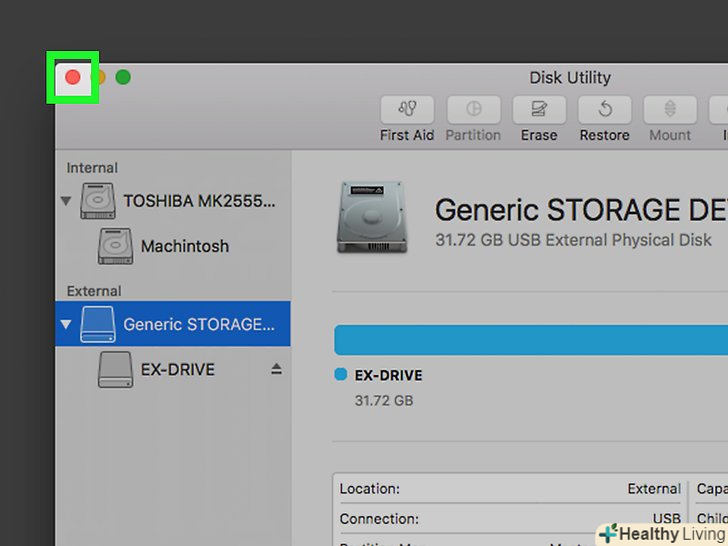
Task: Click the Partition toolbar button
Action: click(474, 110)
